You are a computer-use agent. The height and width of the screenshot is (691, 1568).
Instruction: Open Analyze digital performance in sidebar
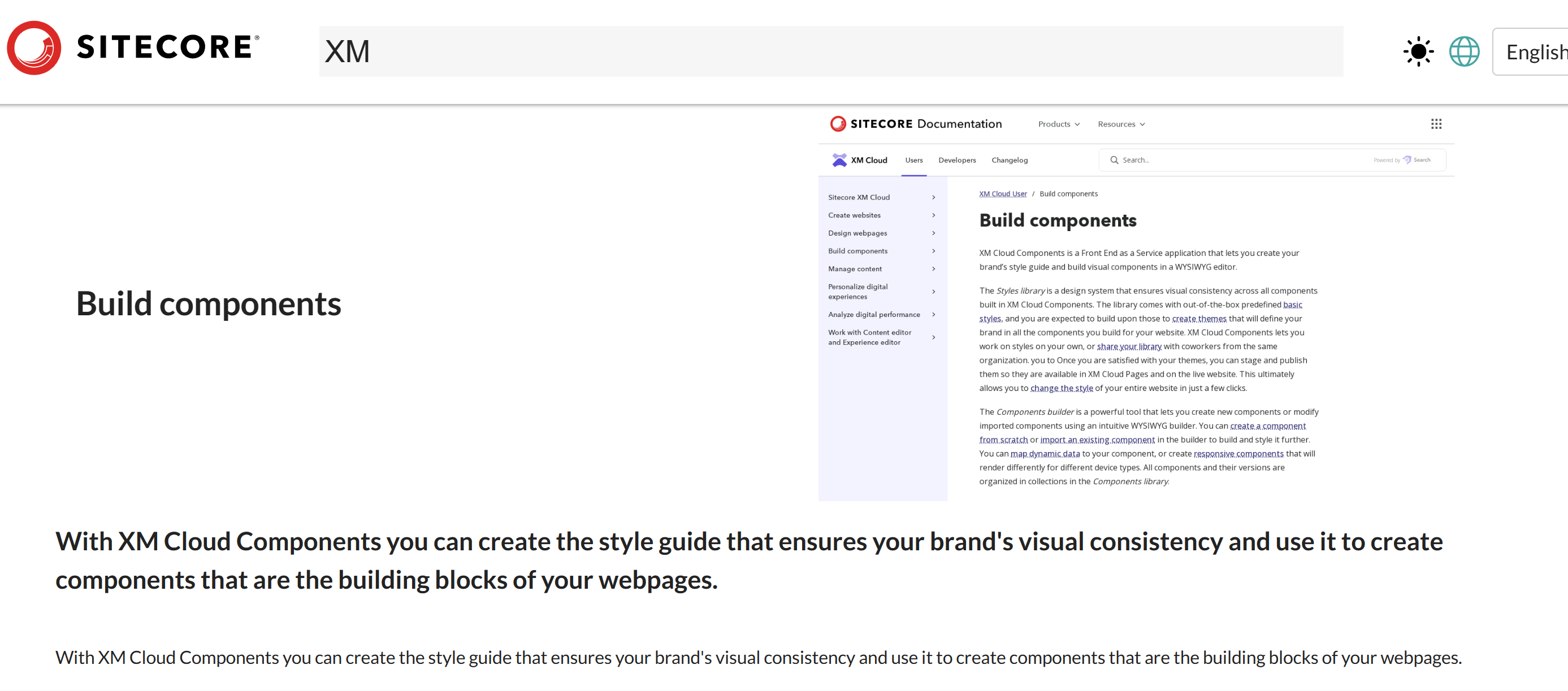point(881,315)
